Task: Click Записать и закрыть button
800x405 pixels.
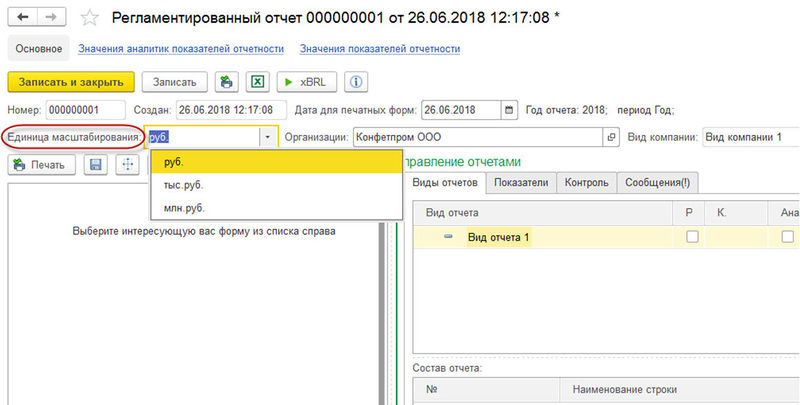Action: 71,82
